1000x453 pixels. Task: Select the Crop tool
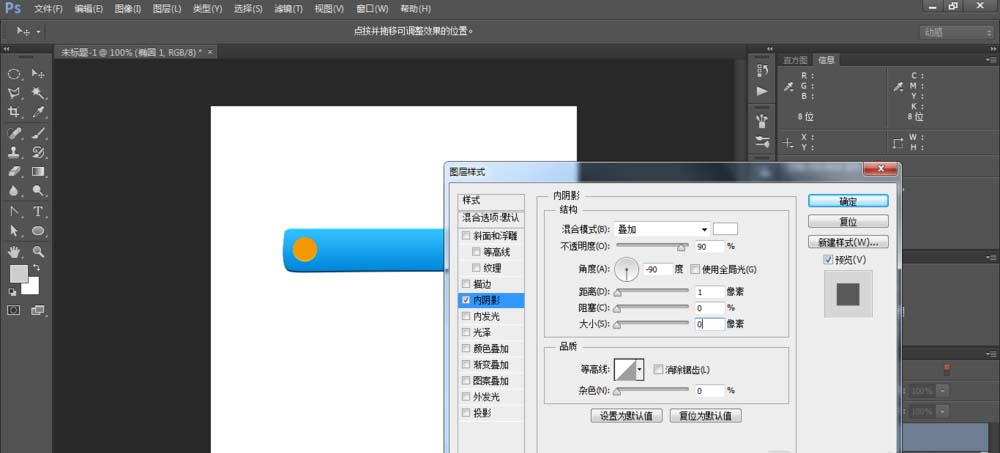(14, 112)
